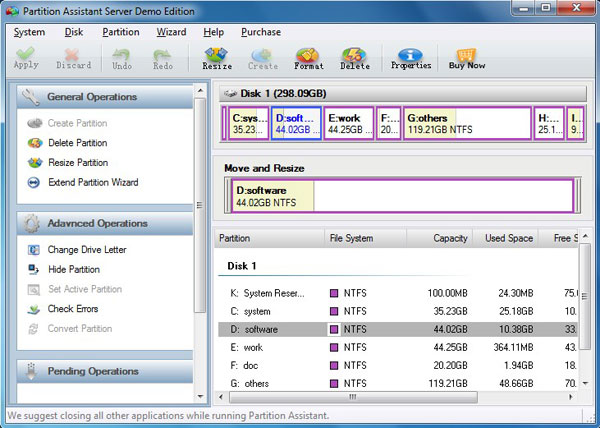The height and width of the screenshot is (428, 600).
Task: Open the Partition menu
Action: coord(120,32)
